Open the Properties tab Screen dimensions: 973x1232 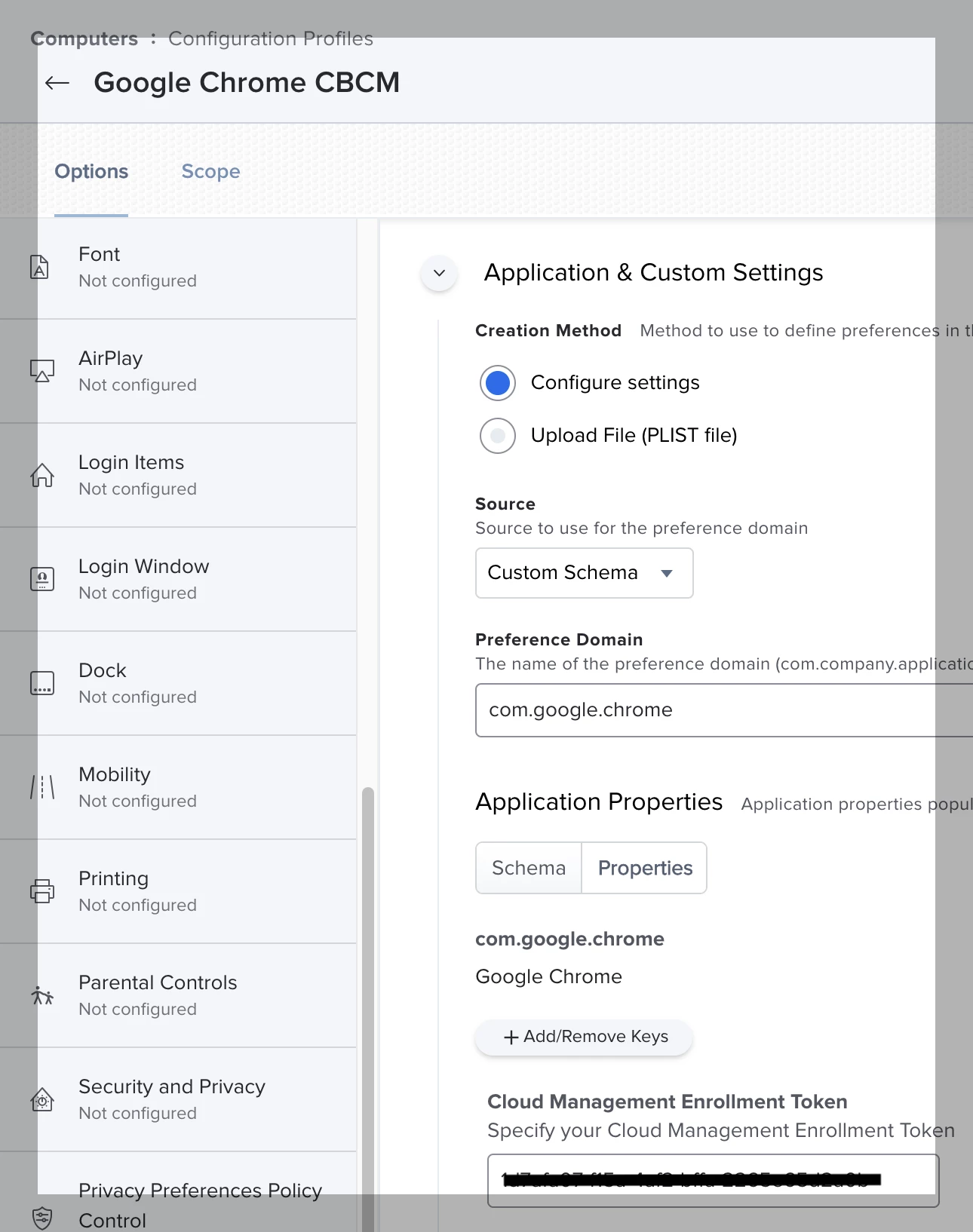click(x=645, y=868)
